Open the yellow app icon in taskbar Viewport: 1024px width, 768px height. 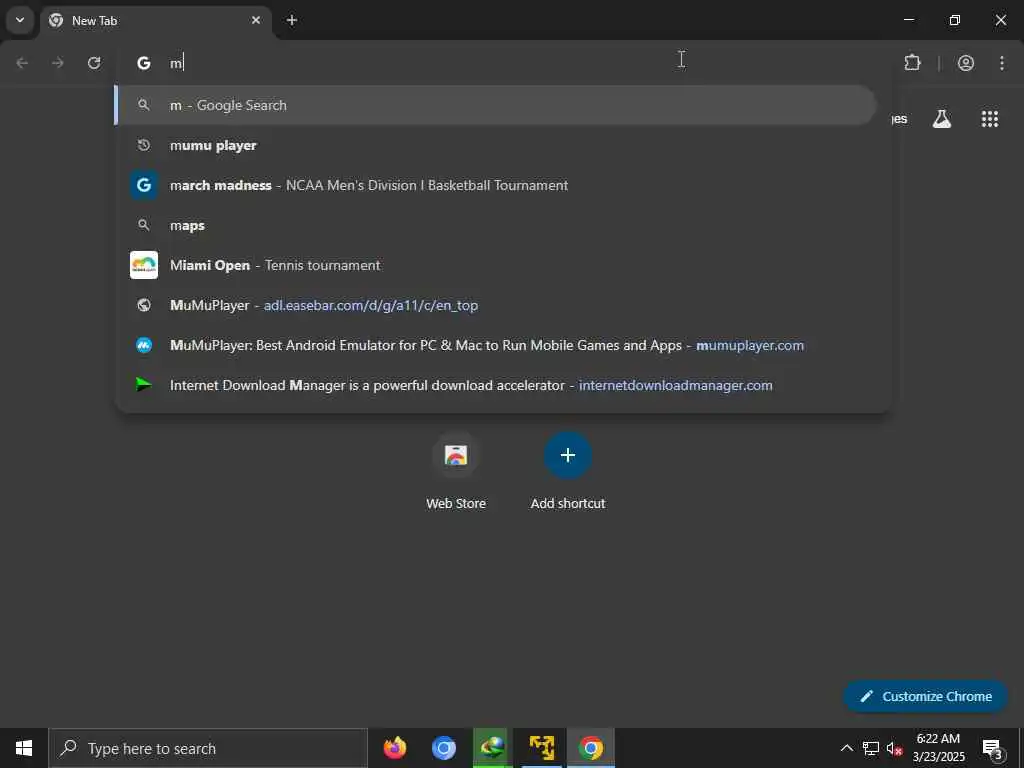click(541, 748)
